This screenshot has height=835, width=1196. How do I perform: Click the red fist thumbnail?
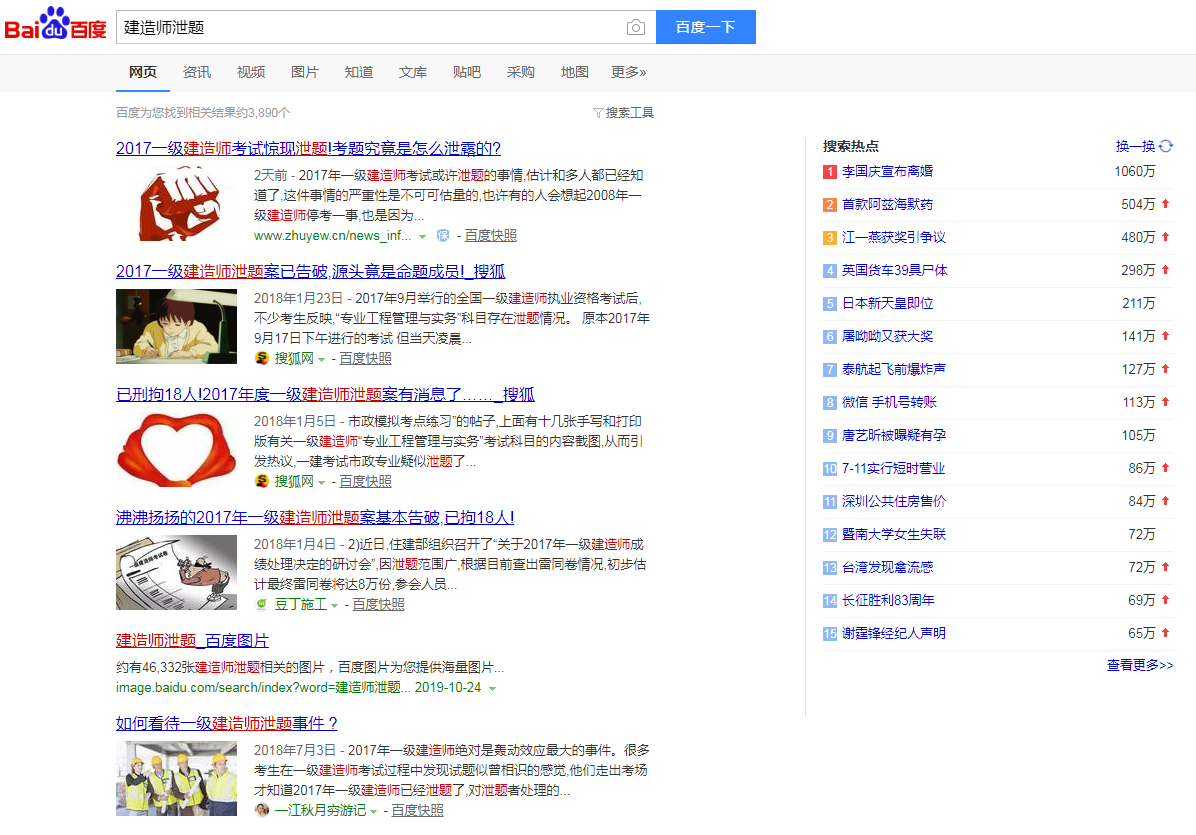[x=176, y=203]
